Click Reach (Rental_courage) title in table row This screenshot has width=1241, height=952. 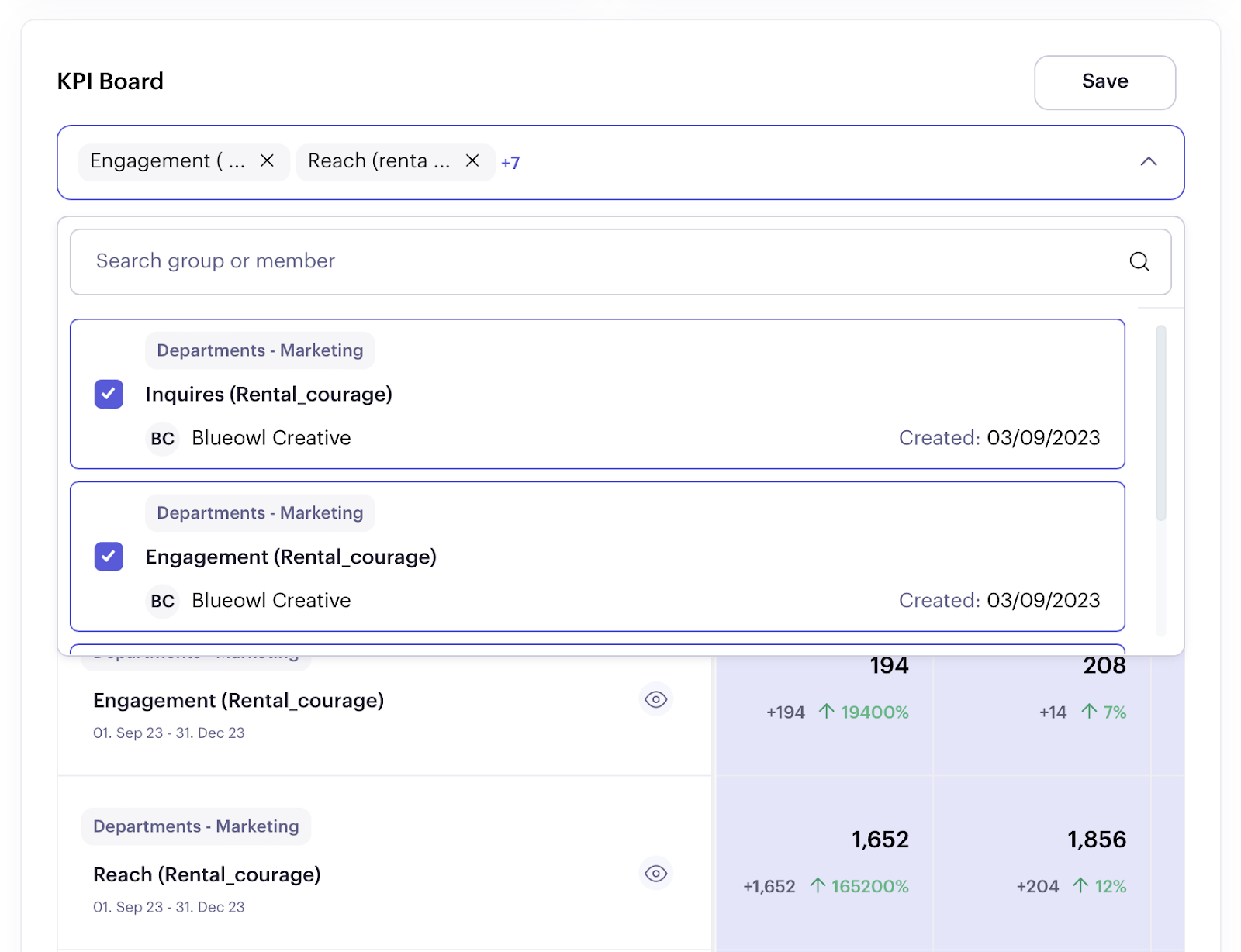(207, 874)
